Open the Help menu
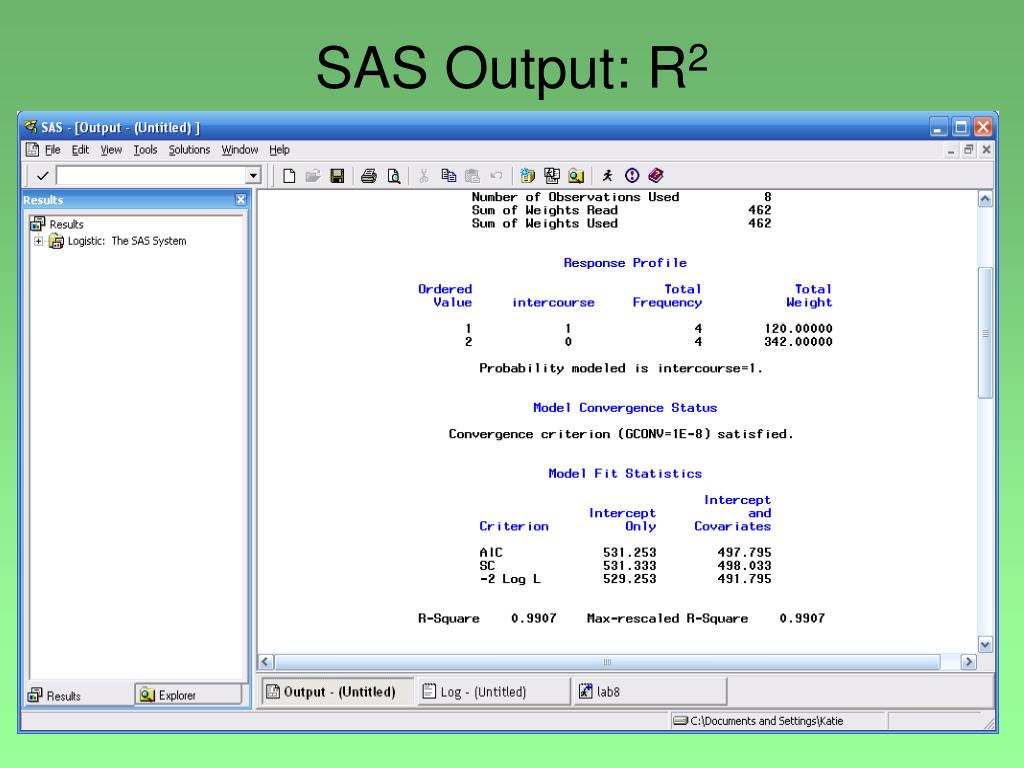Screen dimensions: 1024x768 coord(280,150)
